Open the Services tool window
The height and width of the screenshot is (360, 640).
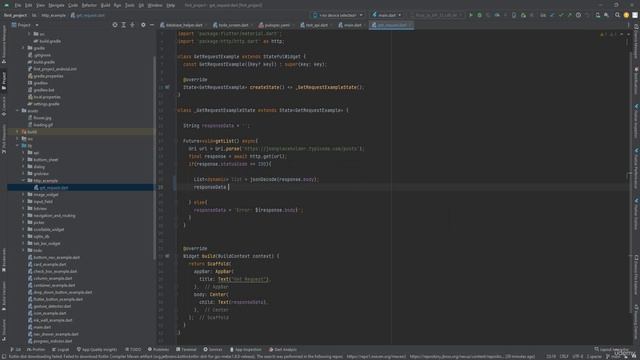click(x=213, y=349)
